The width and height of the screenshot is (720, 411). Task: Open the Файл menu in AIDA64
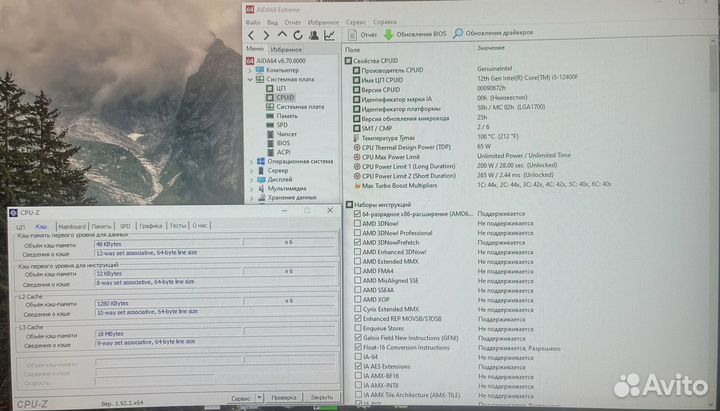[253, 22]
